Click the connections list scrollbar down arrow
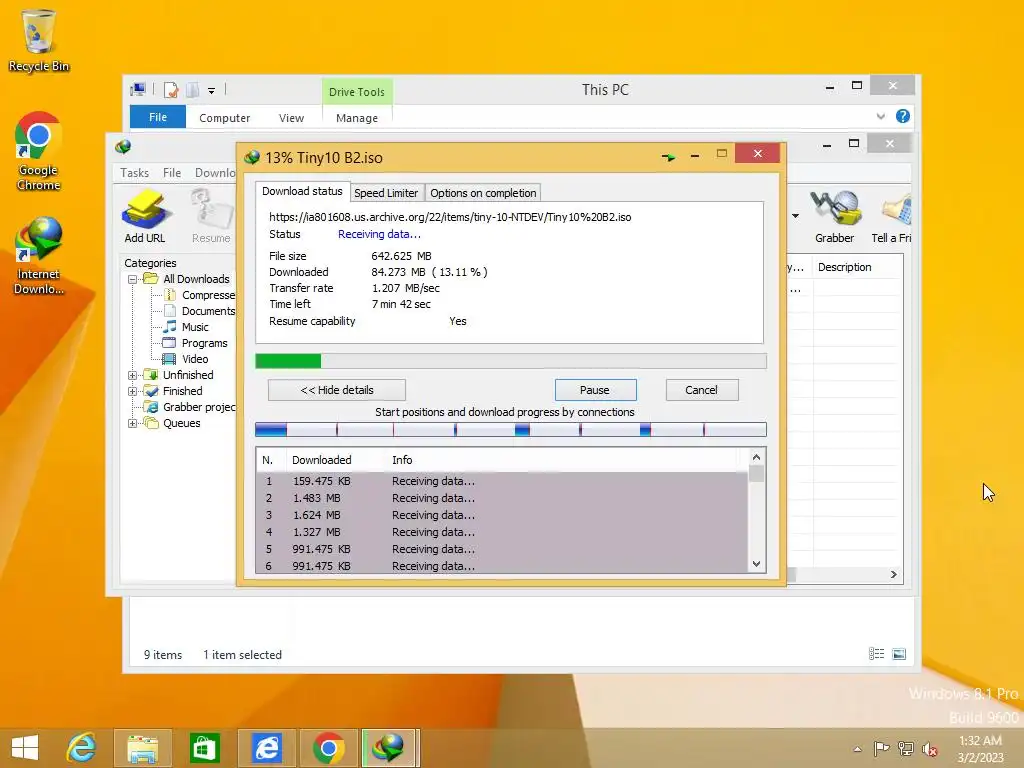Viewport: 1024px width, 768px height. coord(756,564)
